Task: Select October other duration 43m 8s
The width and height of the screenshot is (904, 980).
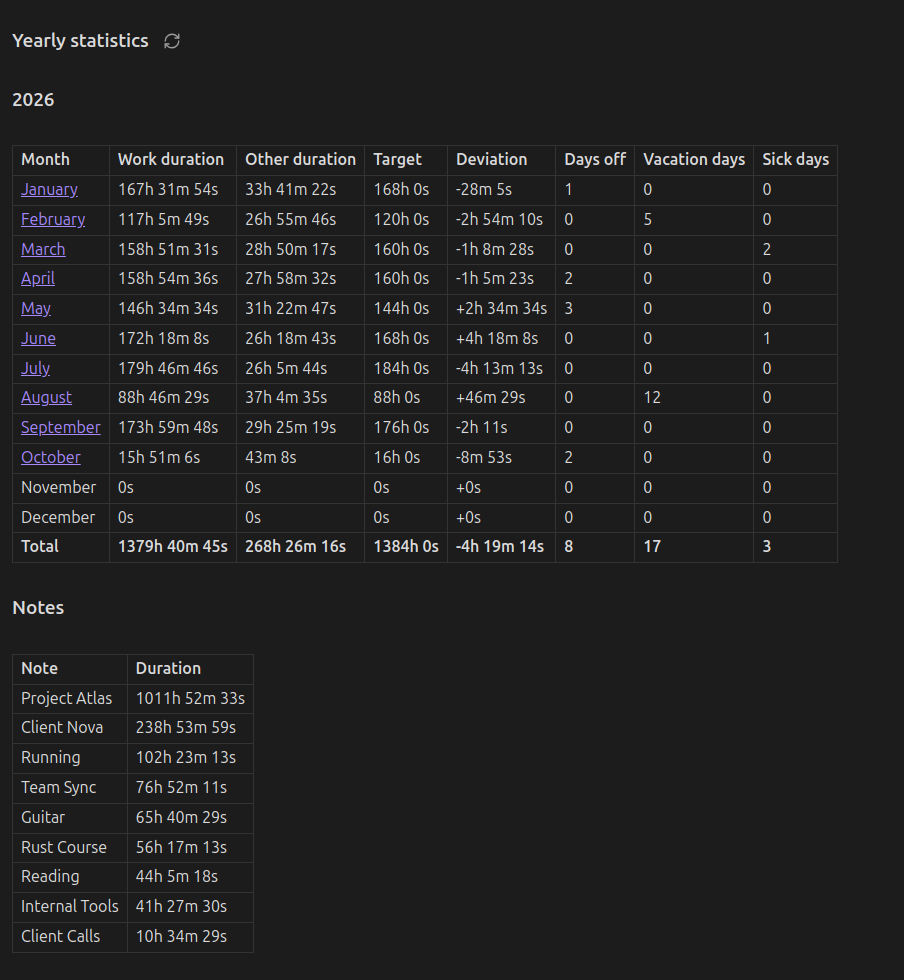Action: point(271,458)
